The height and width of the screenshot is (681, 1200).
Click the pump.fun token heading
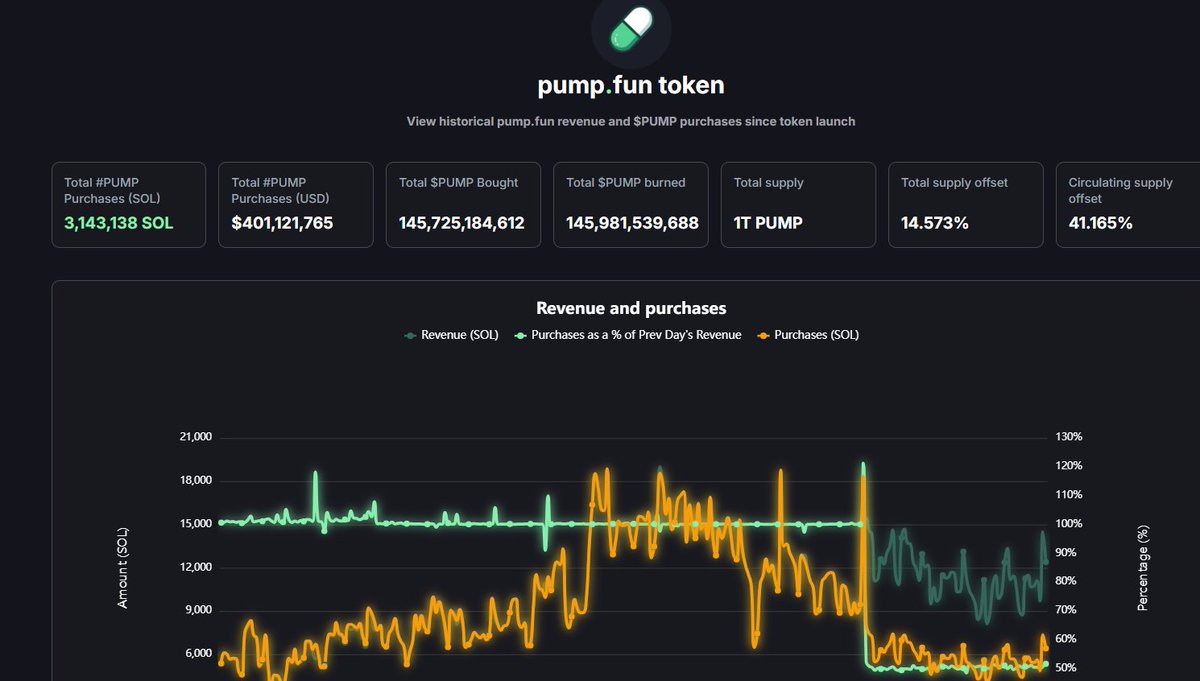click(631, 85)
